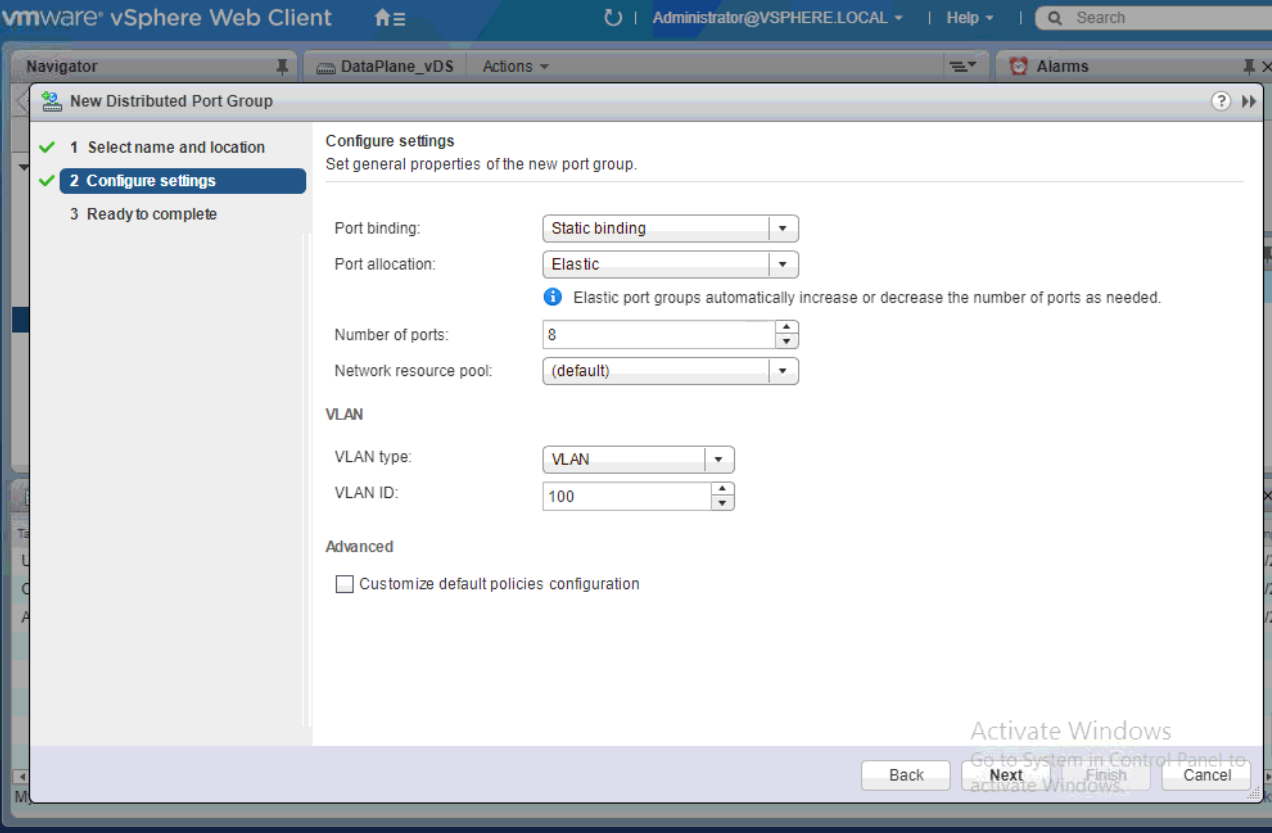The width and height of the screenshot is (1272, 833).
Task: Decrease the VLAN ID value
Action: [x=723, y=503]
